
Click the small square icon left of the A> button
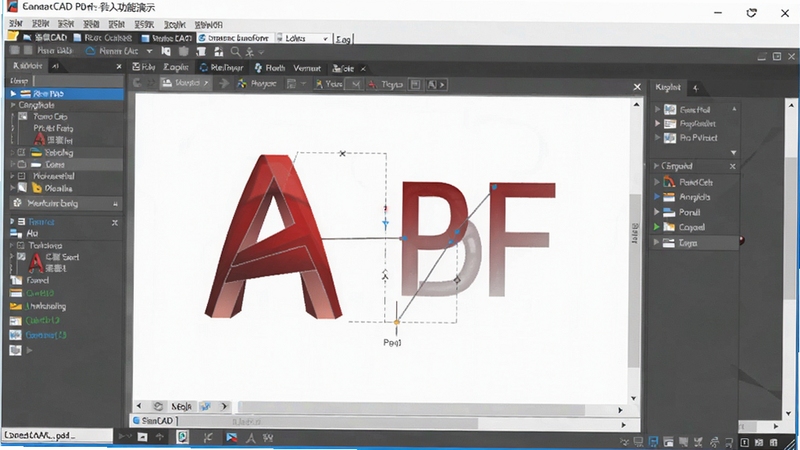[415, 84]
